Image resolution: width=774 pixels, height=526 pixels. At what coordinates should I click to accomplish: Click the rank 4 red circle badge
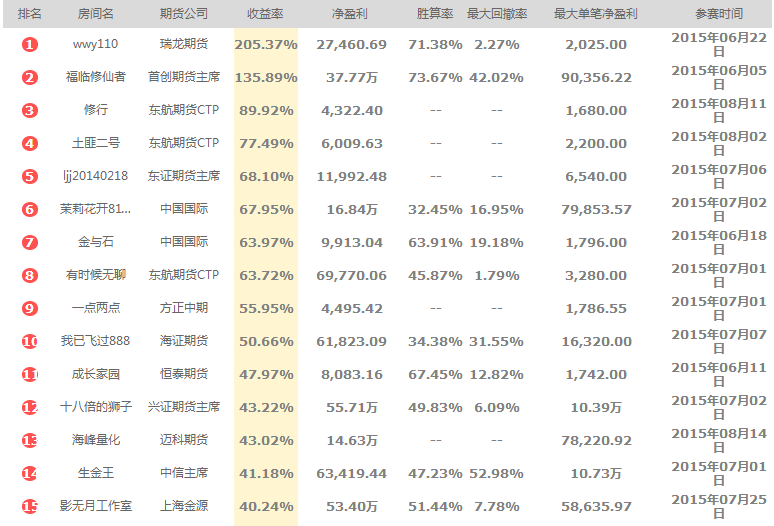point(30,144)
